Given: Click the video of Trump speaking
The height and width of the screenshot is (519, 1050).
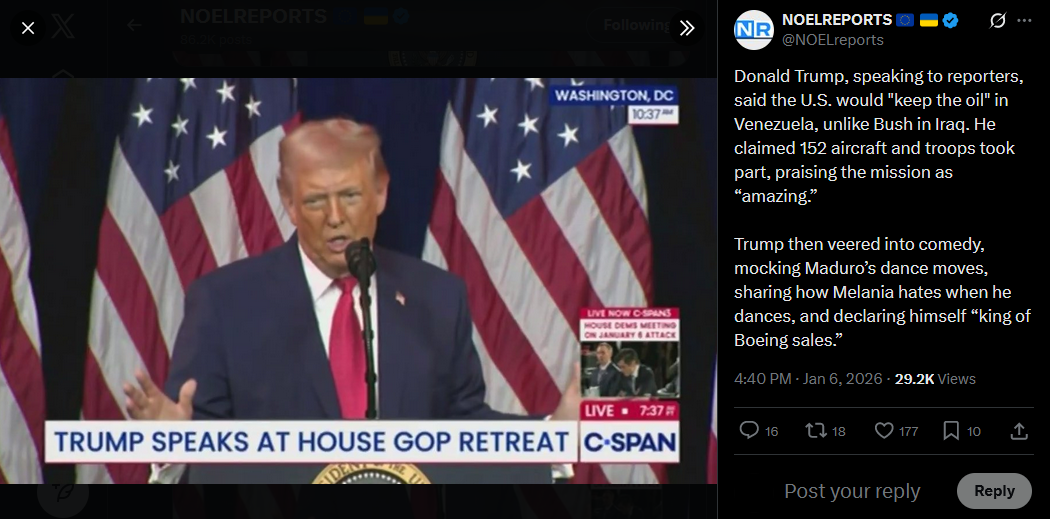Looking at the screenshot, I should [358, 281].
